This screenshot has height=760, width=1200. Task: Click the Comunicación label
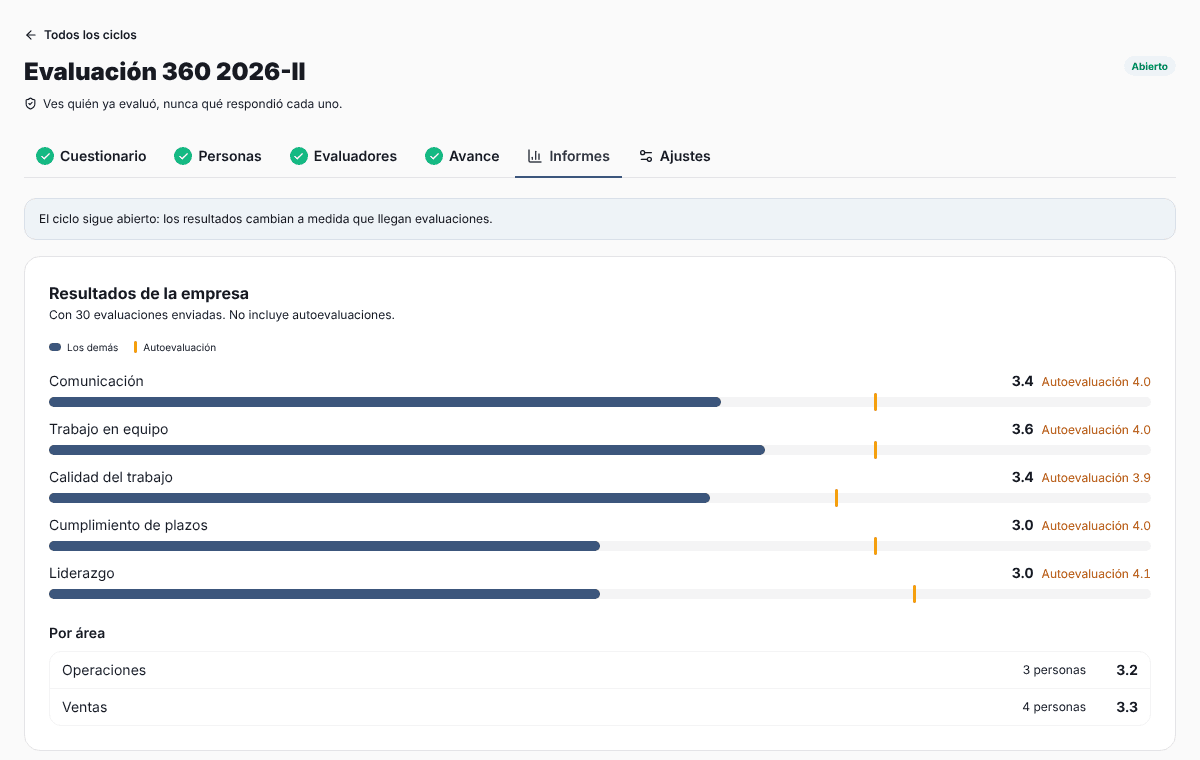(96, 381)
